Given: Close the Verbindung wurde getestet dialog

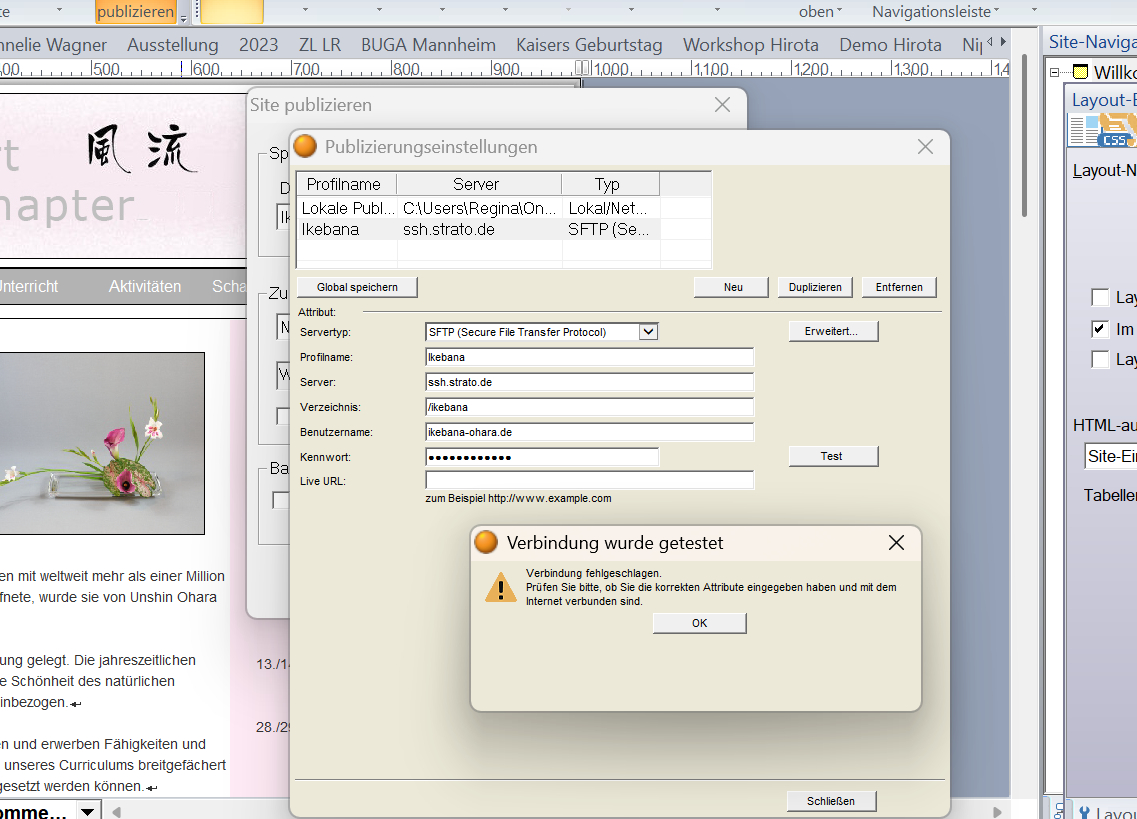Looking at the screenshot, I should click(x=896, y=543).
